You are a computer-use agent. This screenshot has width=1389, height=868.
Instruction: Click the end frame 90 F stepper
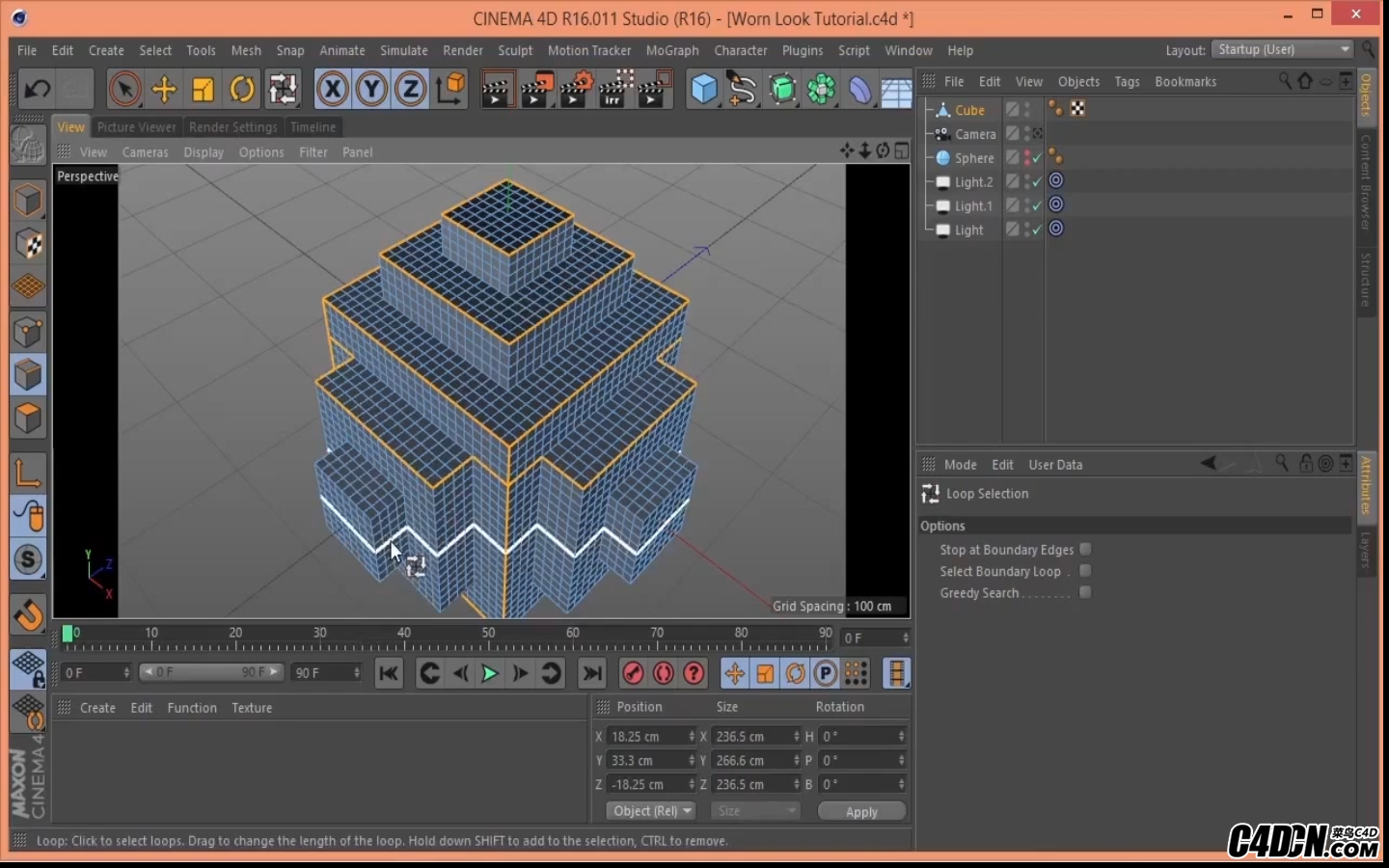tap(357, 672)
